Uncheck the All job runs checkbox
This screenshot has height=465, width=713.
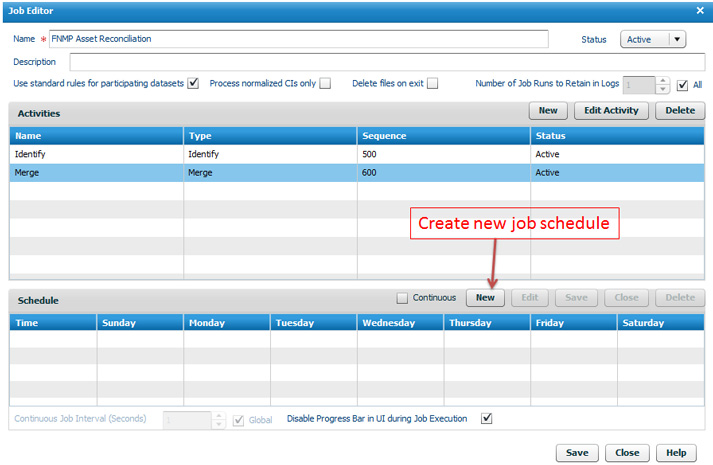pyautogui.click(x=683, y=85)
